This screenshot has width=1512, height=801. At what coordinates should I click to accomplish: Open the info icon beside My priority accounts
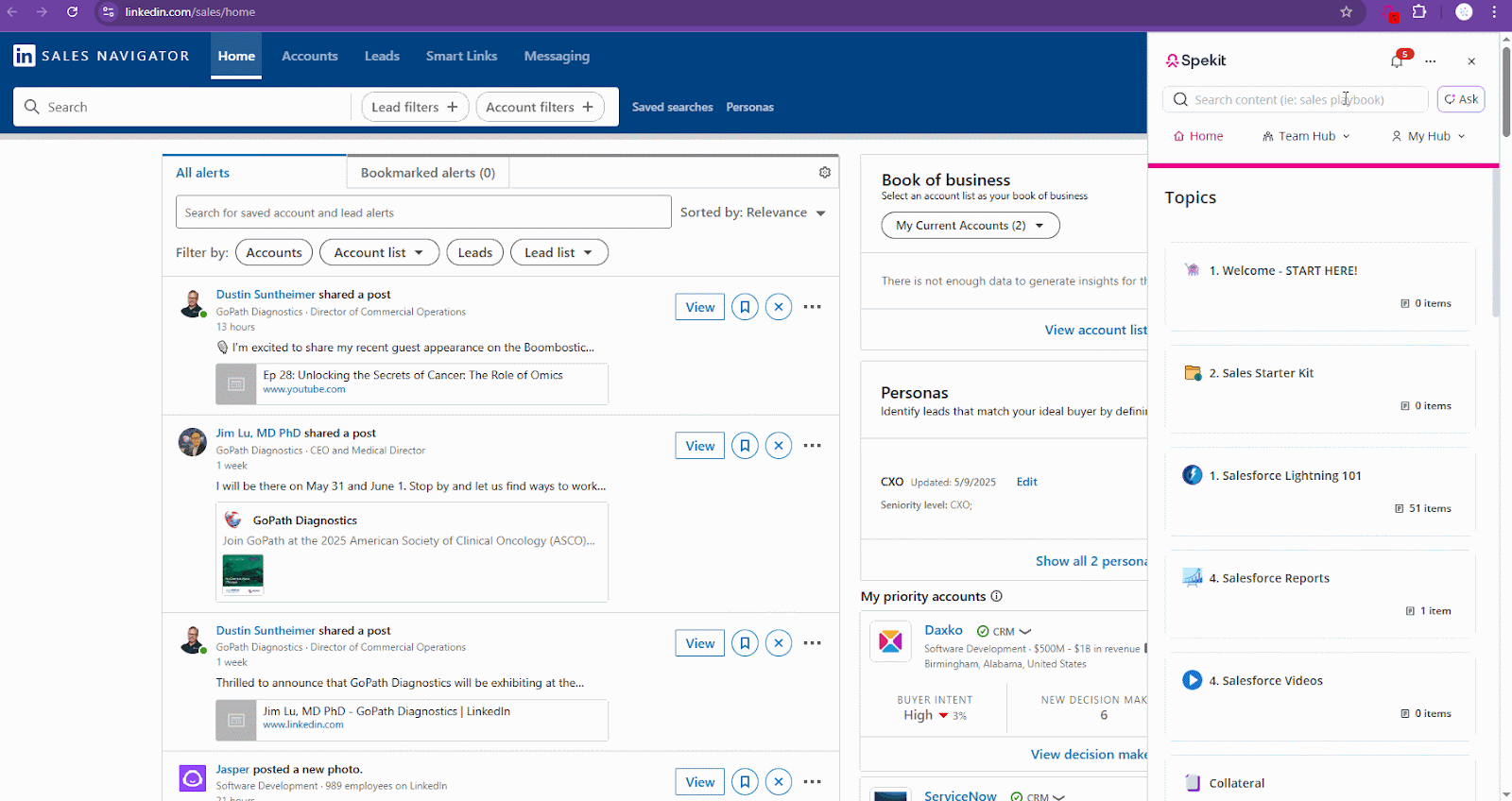(x=997, y=596)
